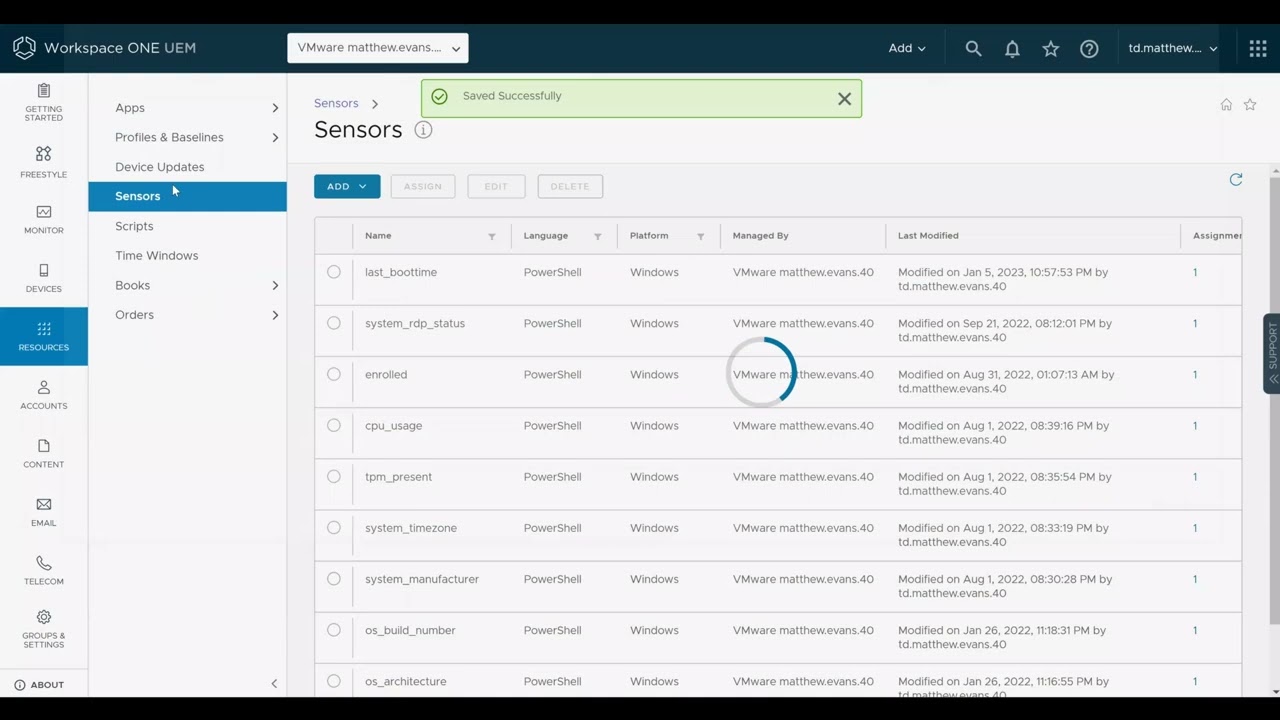
Task: Open the tpm_present sensor
Action: [399, 476]
